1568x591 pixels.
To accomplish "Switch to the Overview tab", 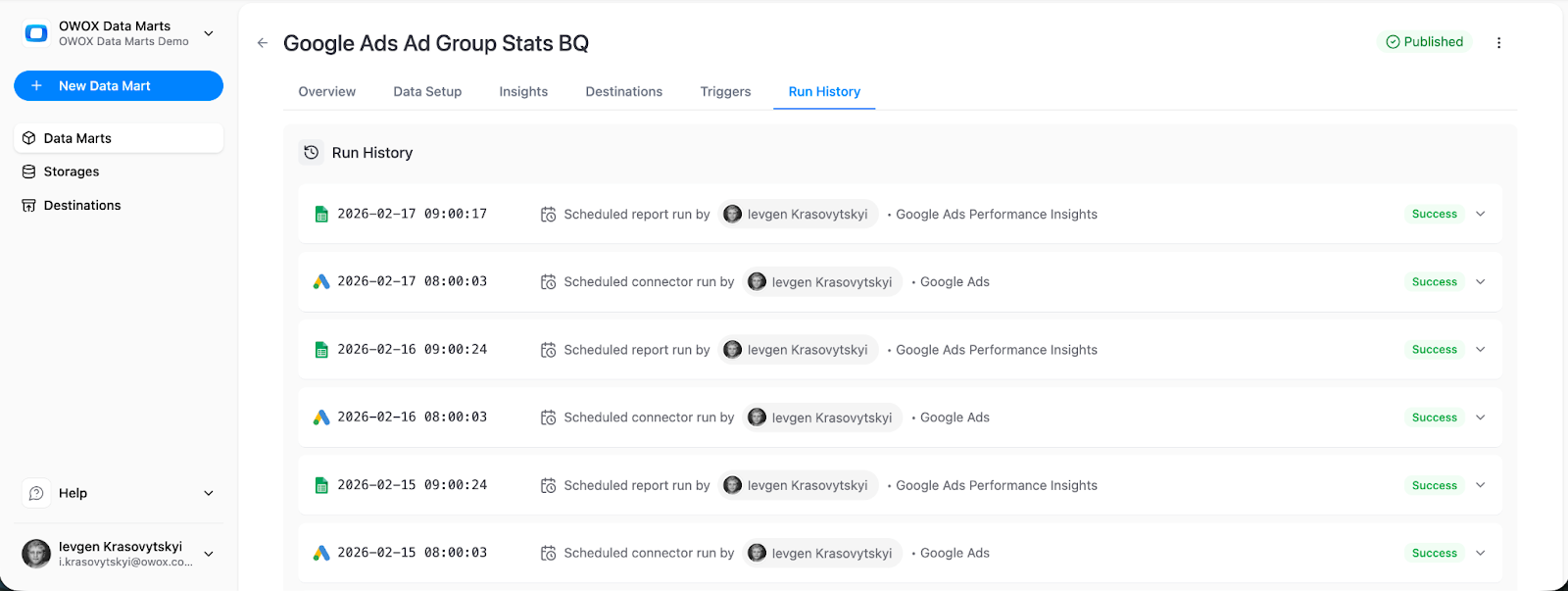I will click(327, 91).
